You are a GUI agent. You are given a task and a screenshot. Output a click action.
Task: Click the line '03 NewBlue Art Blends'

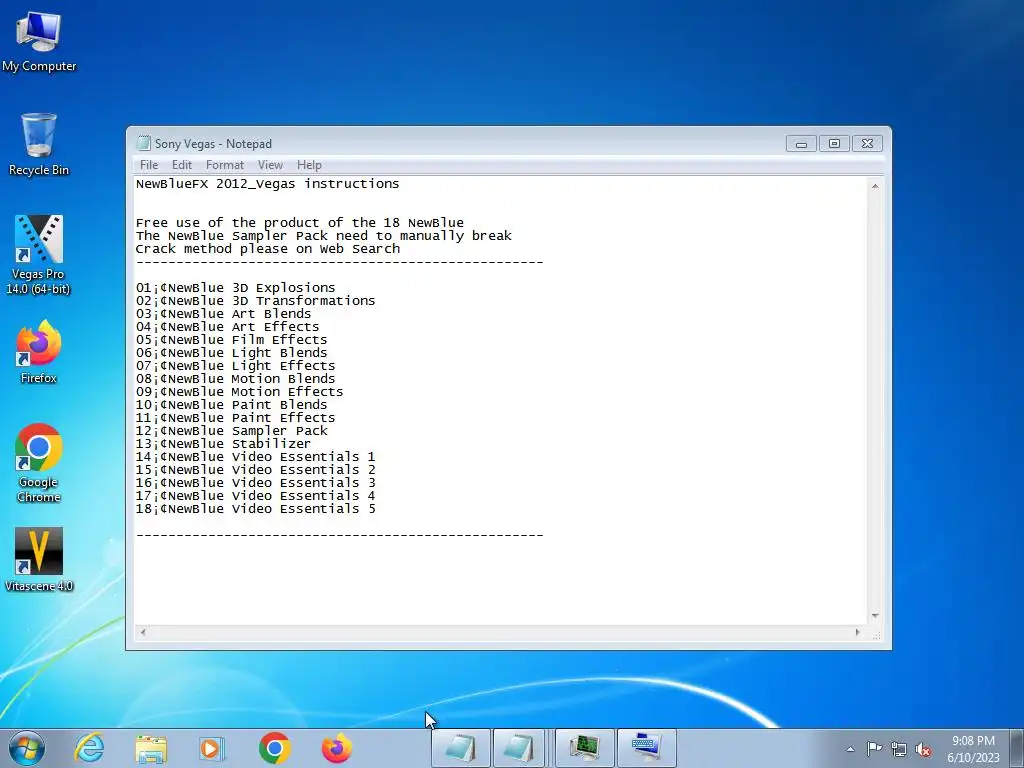coord(223,314)
